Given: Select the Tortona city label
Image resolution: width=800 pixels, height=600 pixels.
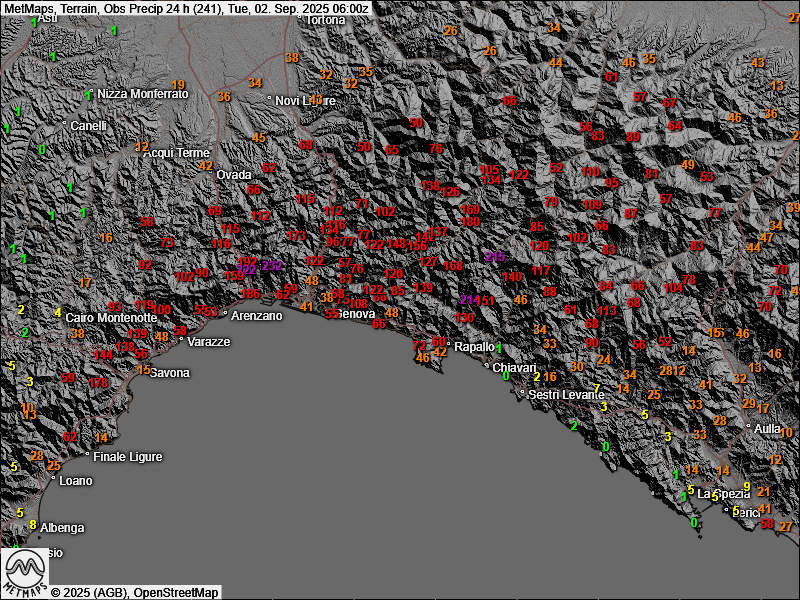Looking at the screenshot, I should [x=325, y=20].
